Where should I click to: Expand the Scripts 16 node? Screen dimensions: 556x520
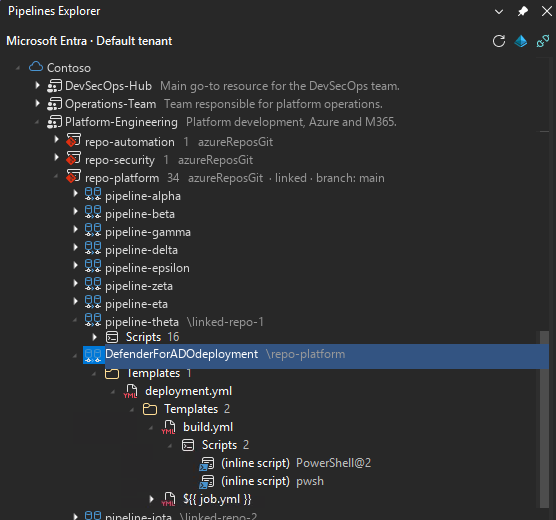[x=95, y=337]
